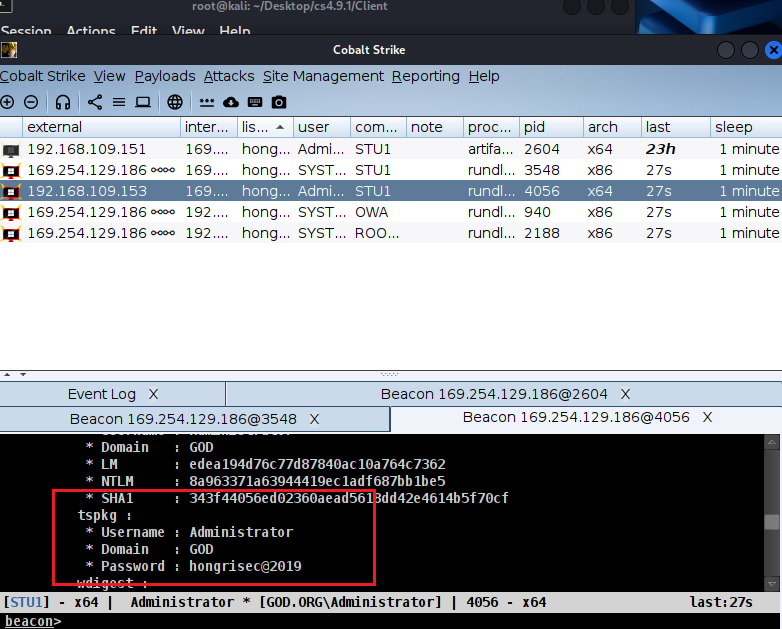This screenshot has height=629, width=782.
Task: Close the Beacon @3548 tab
Action: pos(314,419)
